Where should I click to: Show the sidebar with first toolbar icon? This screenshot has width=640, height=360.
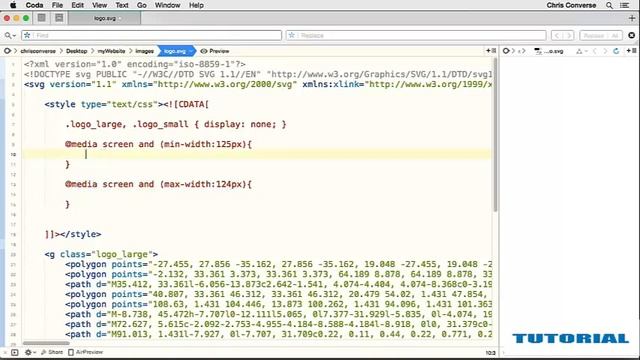[x=42, y=18]
